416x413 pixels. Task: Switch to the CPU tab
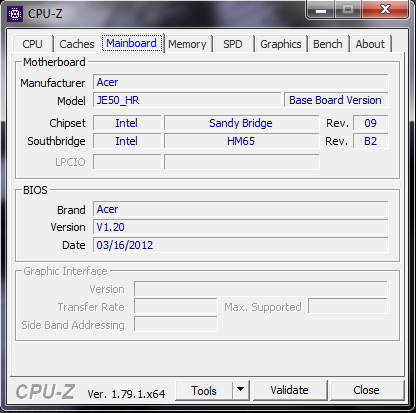click(x=32, y=44)
